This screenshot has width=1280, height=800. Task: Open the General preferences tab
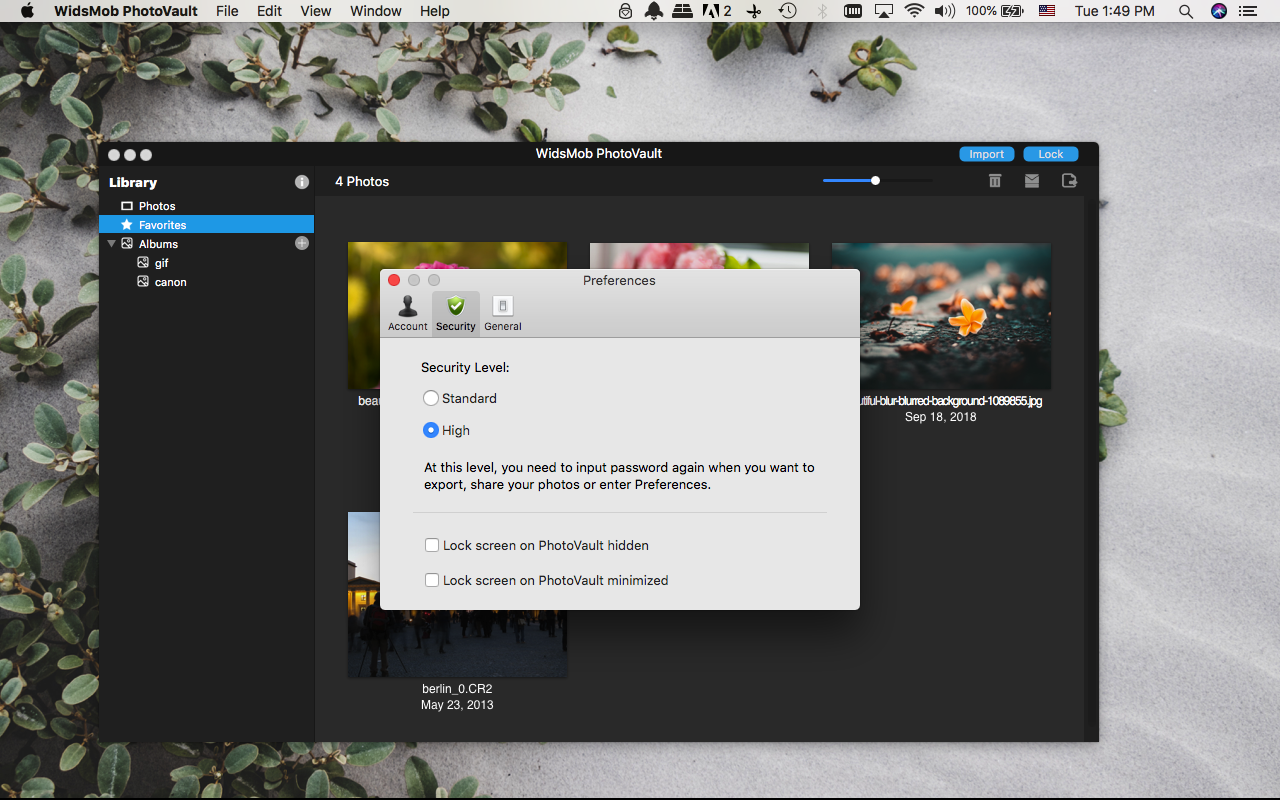[503, 313]
